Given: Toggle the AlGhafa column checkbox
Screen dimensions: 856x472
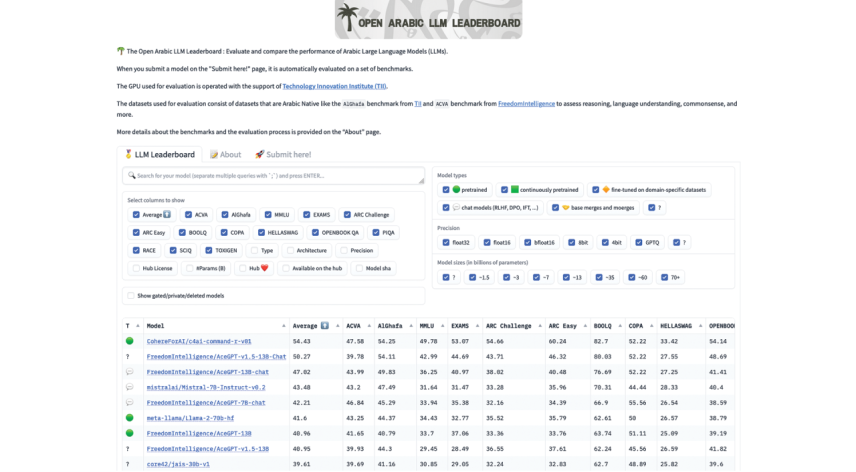Looking at the screenshot, I should pos(225,215).
